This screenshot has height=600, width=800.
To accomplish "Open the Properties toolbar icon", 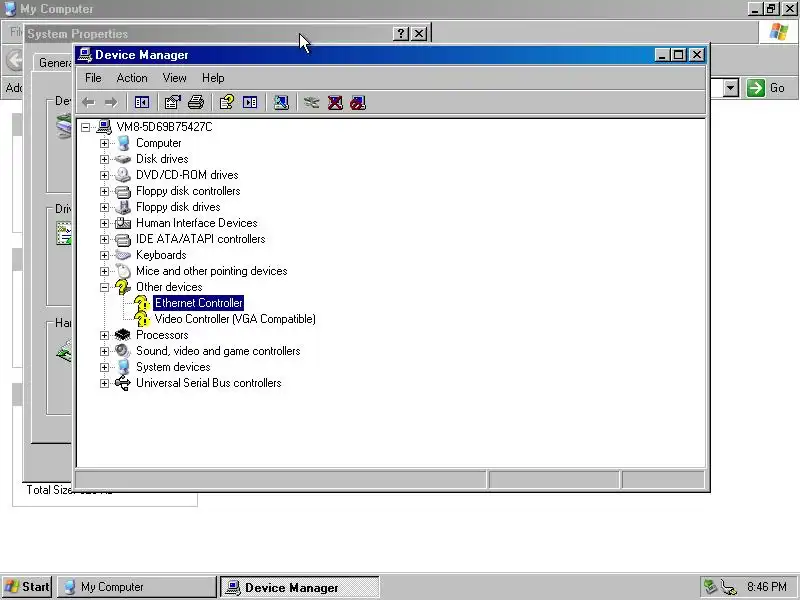I will coord(172,103).
